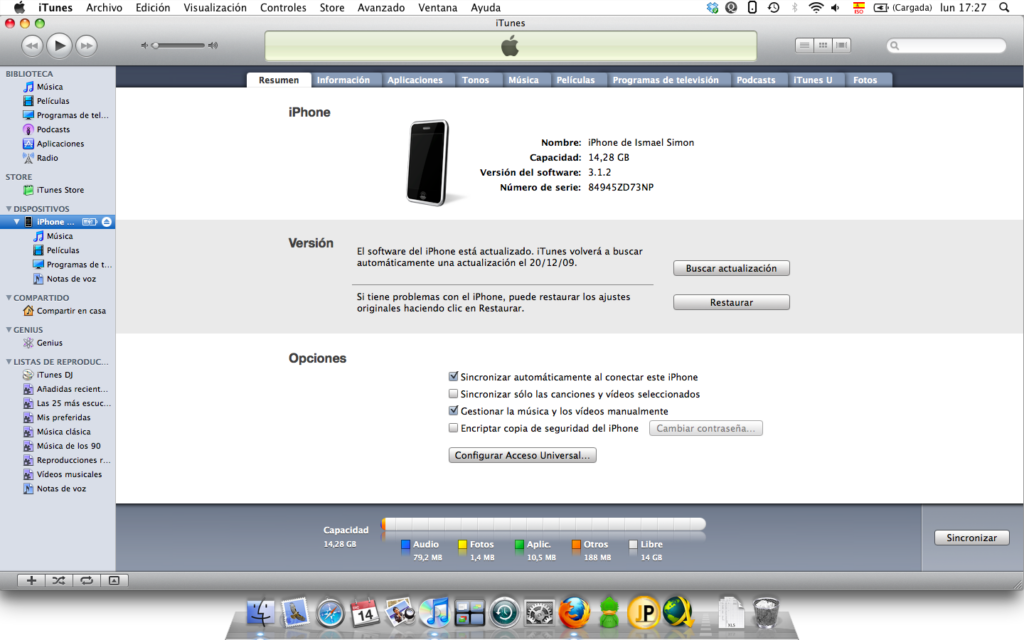Viewport: 1024px width, 640px height.
Task: Click the Cambiar contraseña button
Action: pos(705,428)
